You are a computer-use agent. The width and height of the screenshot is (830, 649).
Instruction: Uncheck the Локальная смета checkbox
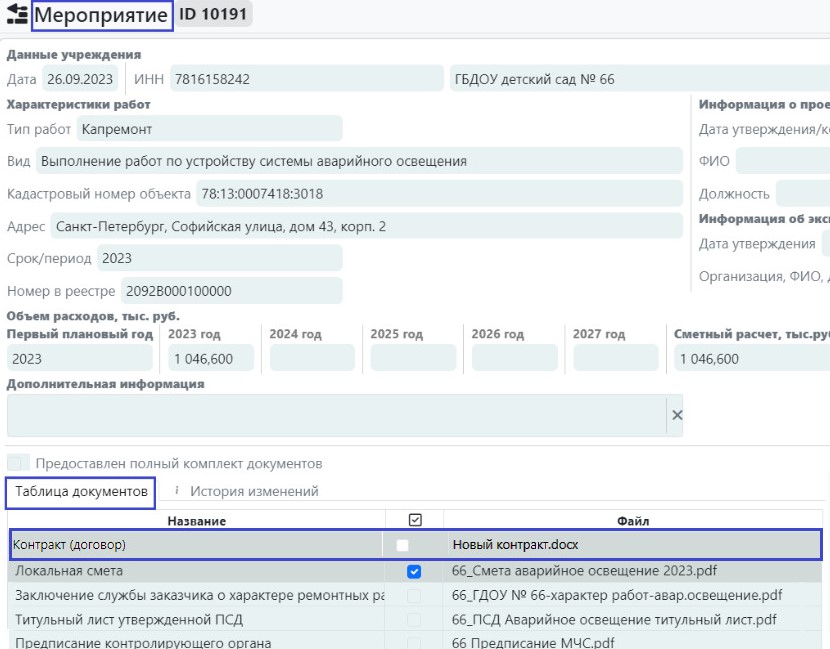click(414, 571)
